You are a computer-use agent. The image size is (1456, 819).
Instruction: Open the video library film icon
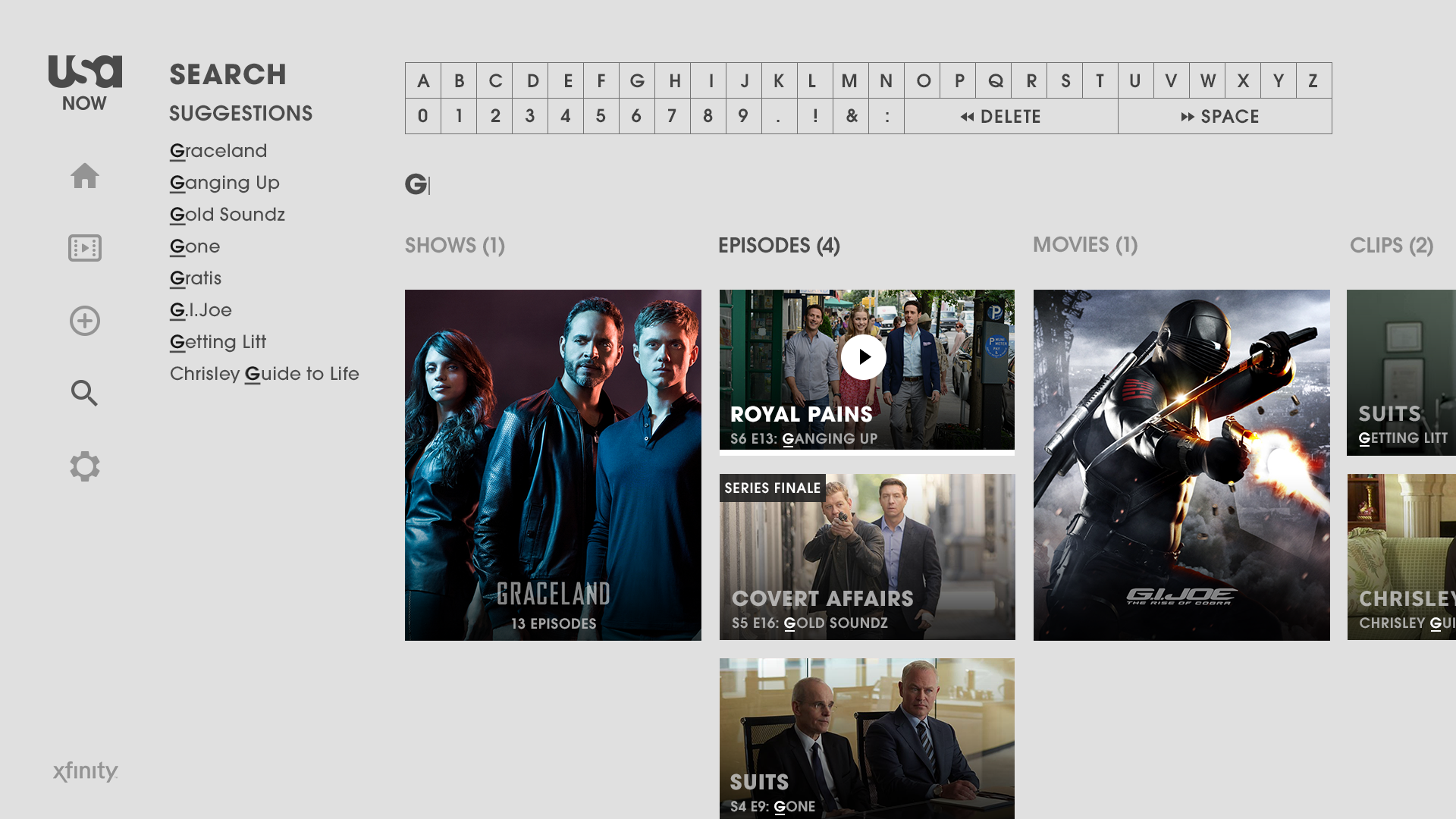tap(85, 248)
